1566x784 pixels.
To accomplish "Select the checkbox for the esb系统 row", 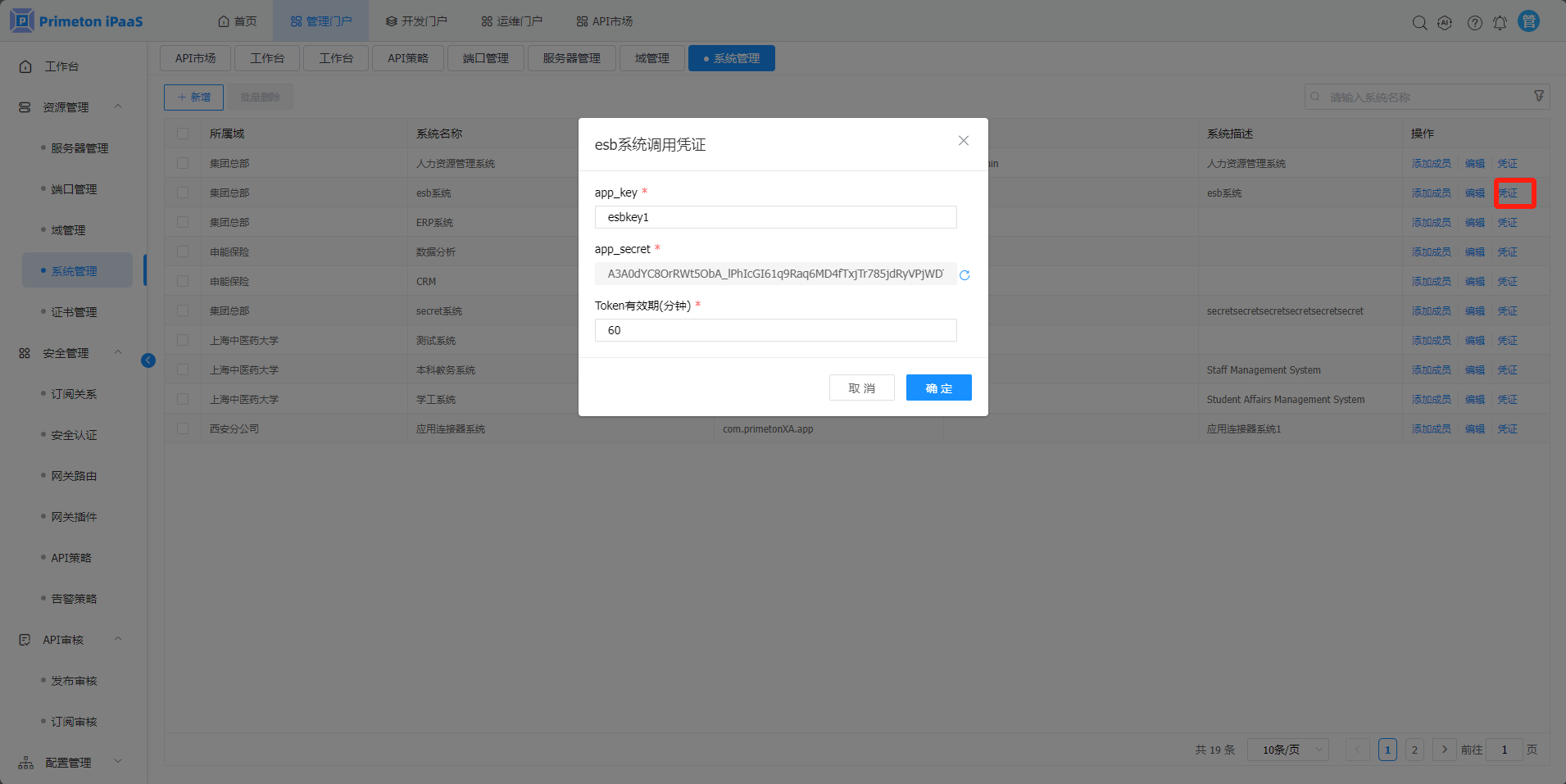I will point(183,193).
